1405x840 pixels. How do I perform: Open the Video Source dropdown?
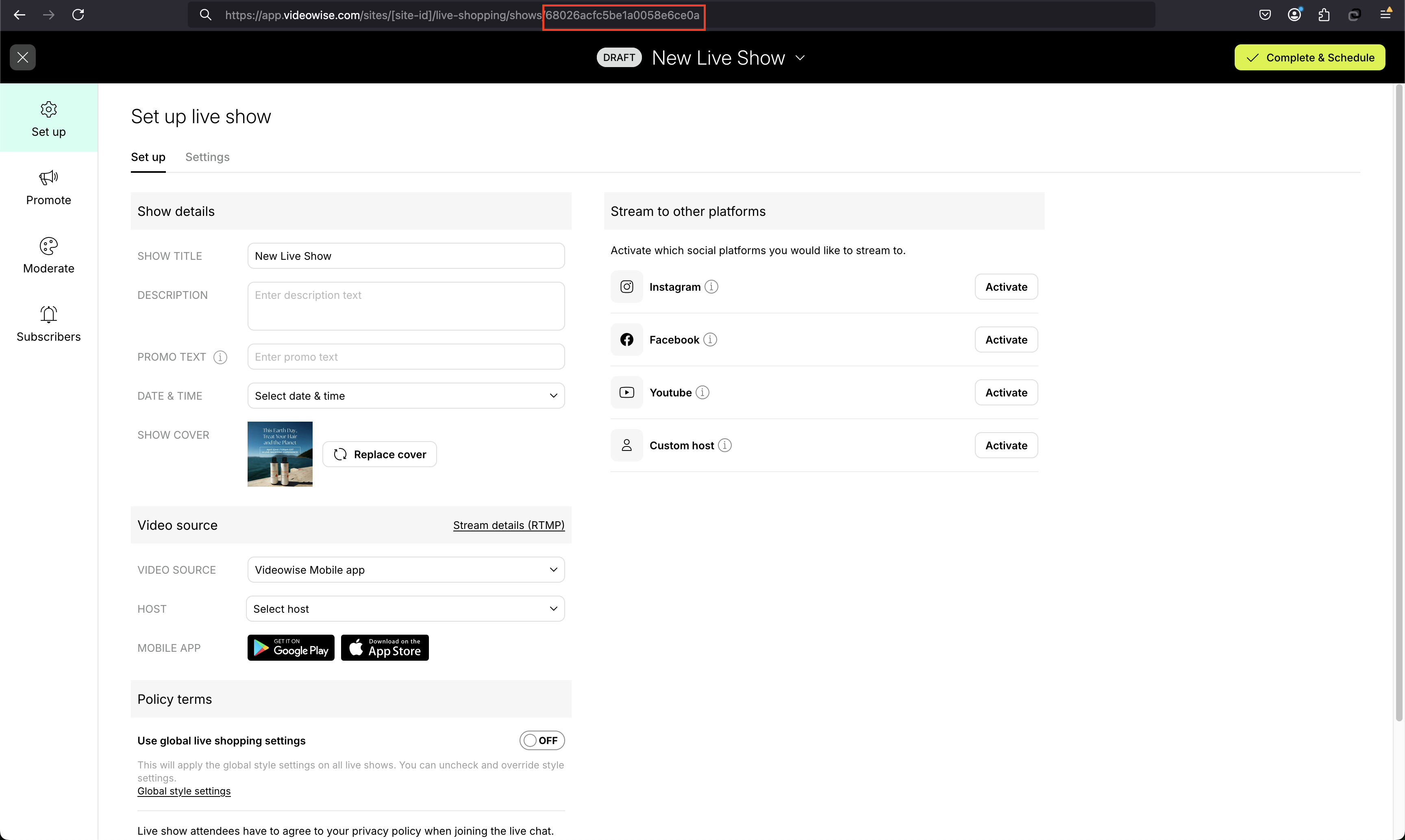pos(406,570)
